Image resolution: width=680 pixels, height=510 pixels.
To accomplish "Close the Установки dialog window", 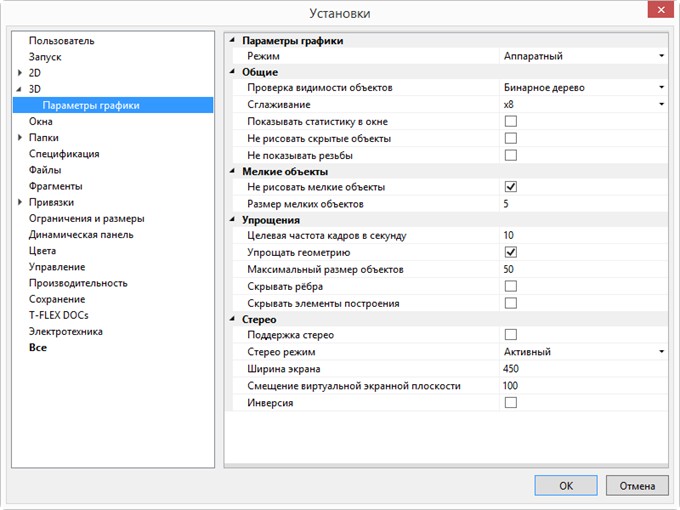I will point(655,12).
